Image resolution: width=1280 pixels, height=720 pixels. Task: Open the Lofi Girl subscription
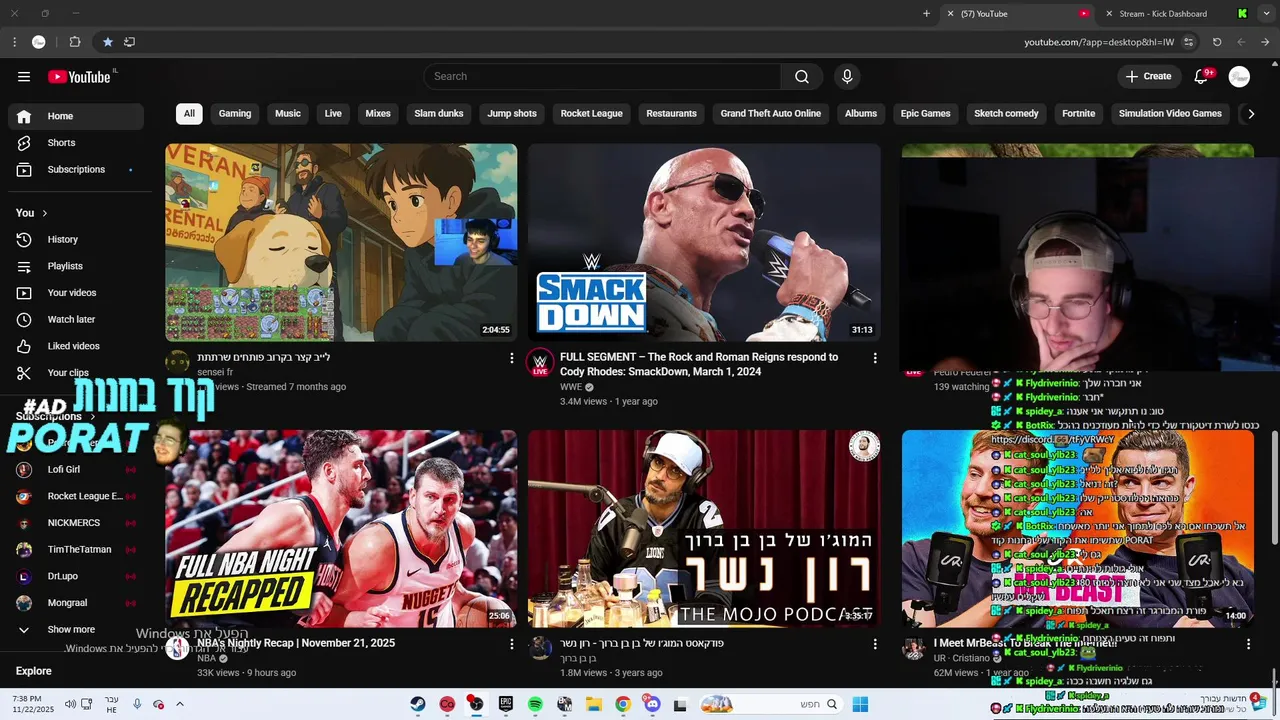pos(76,470)
